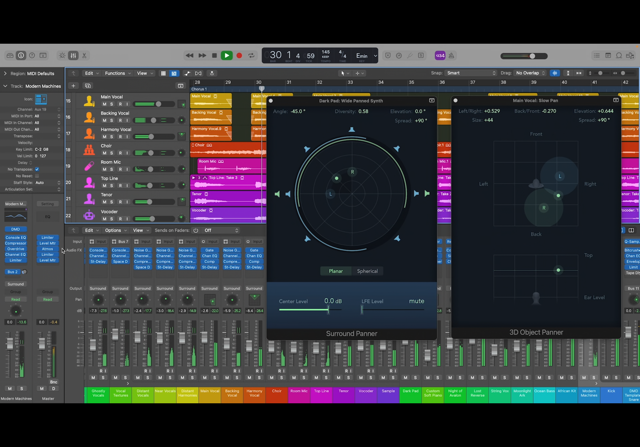Open the left-click pointer tool menu
The width and height of the screenshot is (640, 447).
pos(343,73)
